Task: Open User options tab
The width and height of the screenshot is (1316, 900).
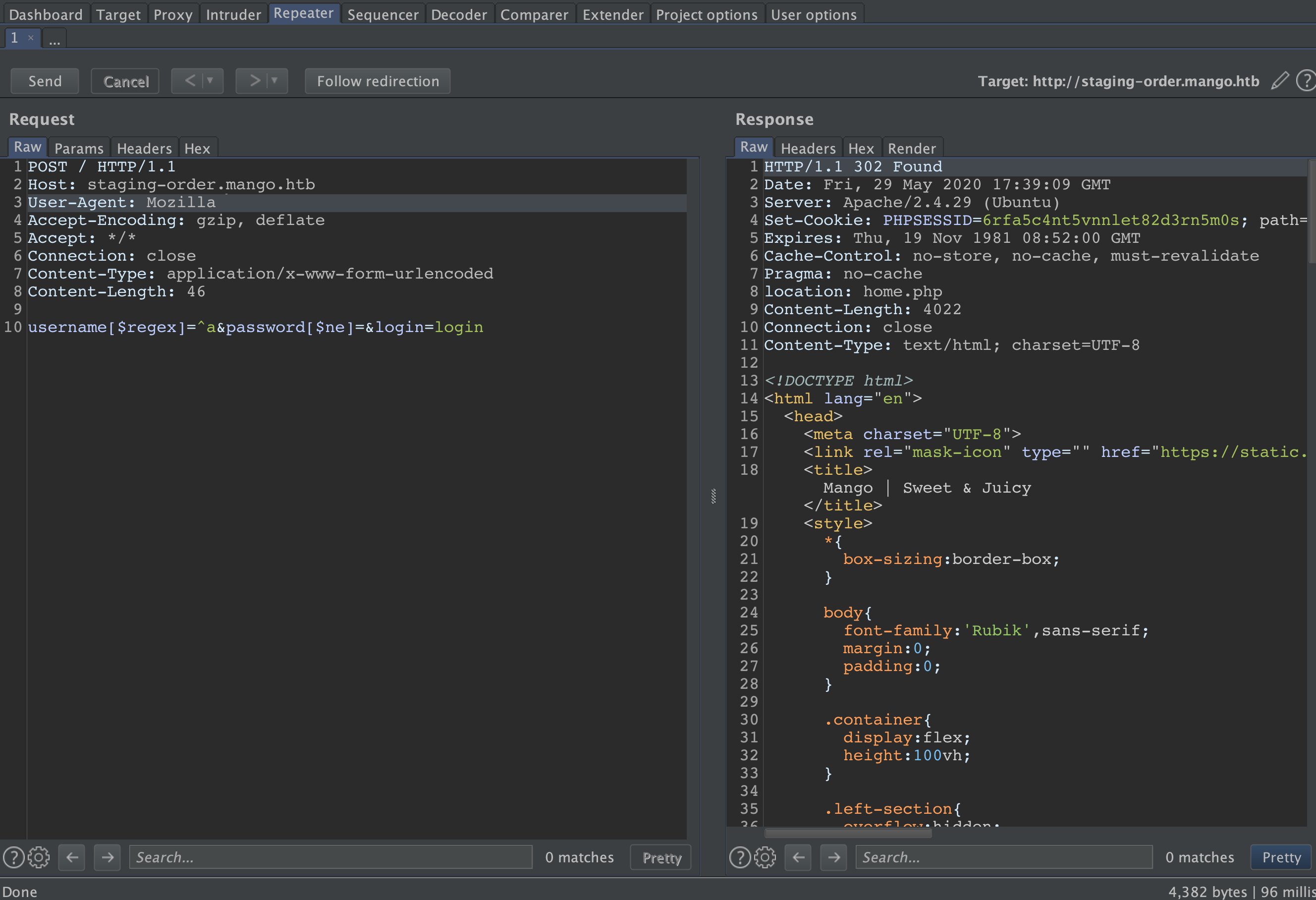Action: pyautogui.click(x=814, y=14)
